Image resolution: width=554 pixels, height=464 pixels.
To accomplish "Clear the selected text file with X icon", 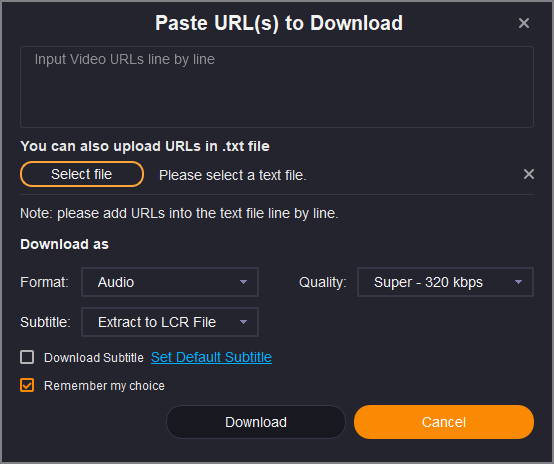I will [x=529, y=174].
